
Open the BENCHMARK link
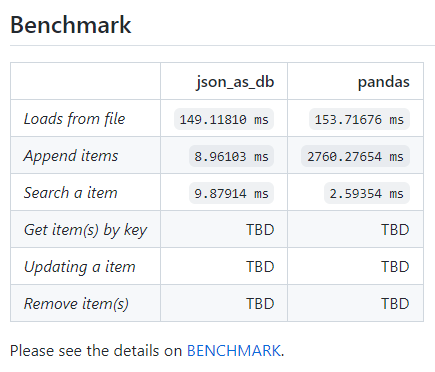coord(234,351)
